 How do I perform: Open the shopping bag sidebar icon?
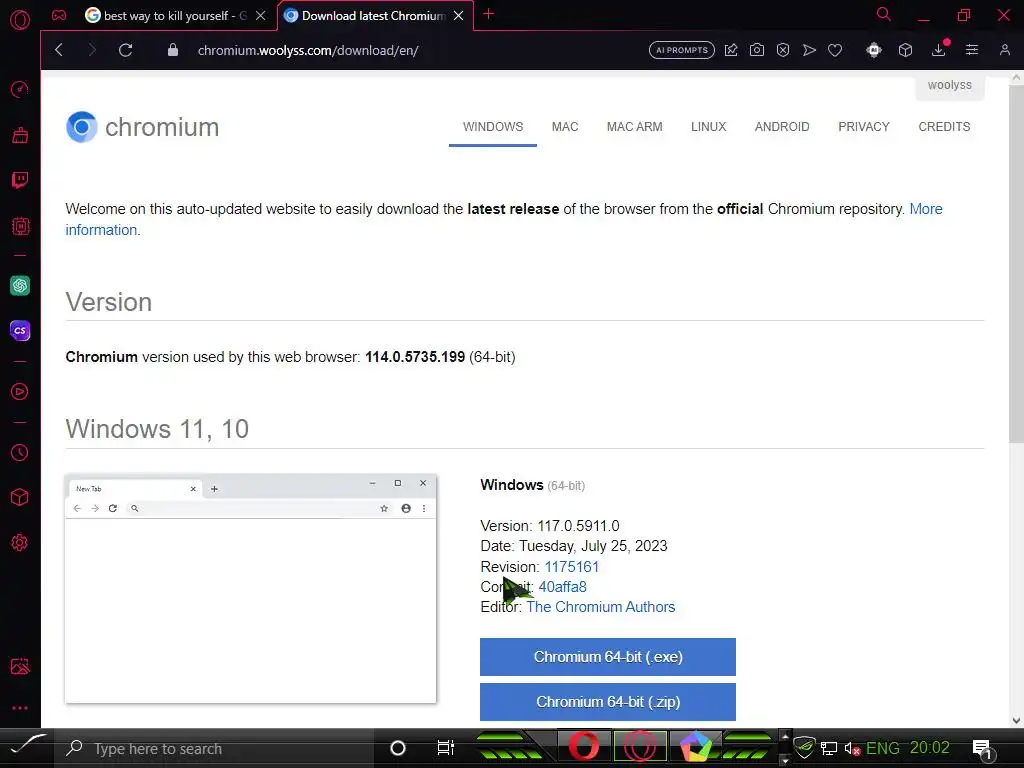(x=20, y=135)
